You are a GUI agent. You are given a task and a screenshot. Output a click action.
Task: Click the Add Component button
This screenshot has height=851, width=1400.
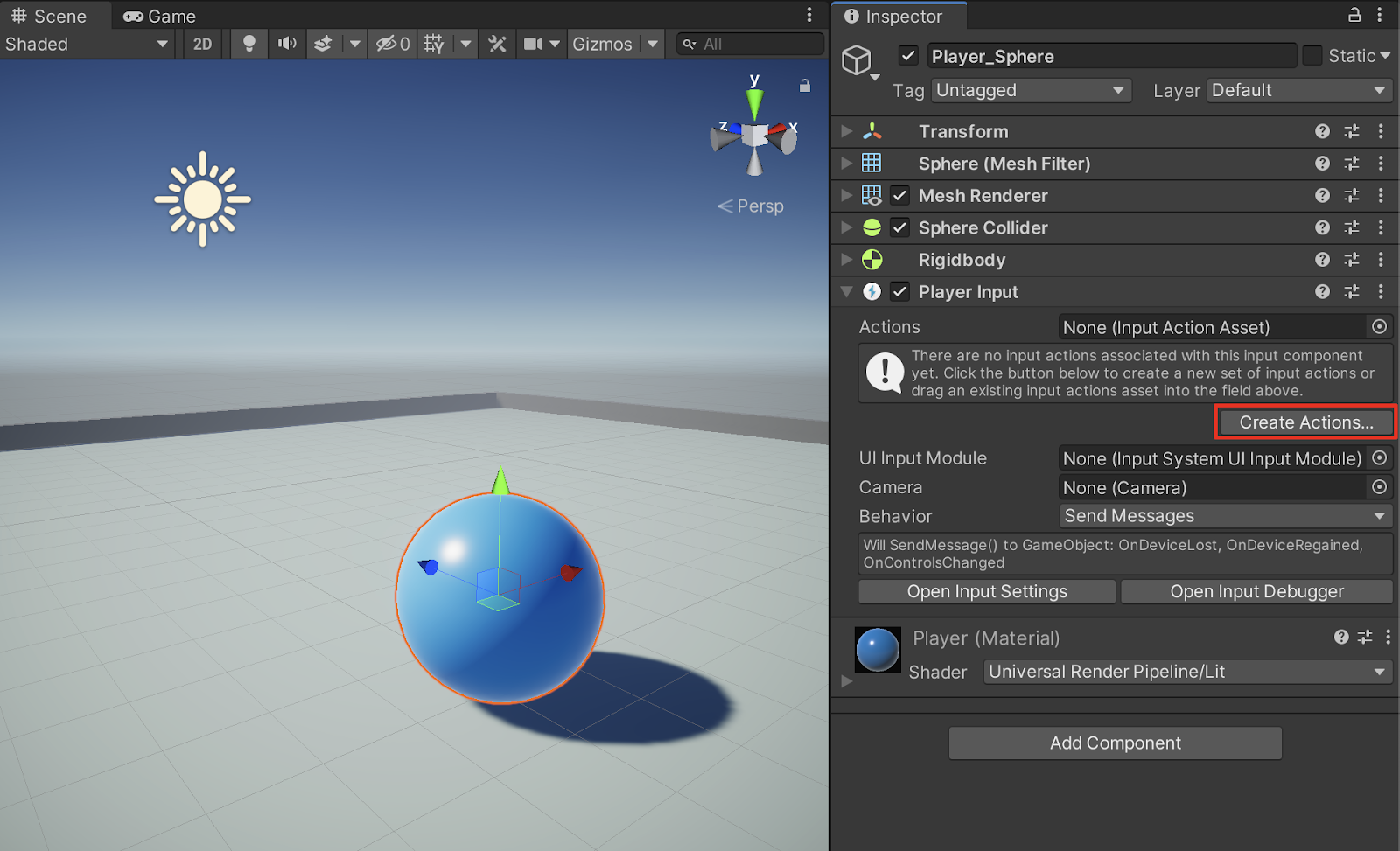tap(1115, 743)
